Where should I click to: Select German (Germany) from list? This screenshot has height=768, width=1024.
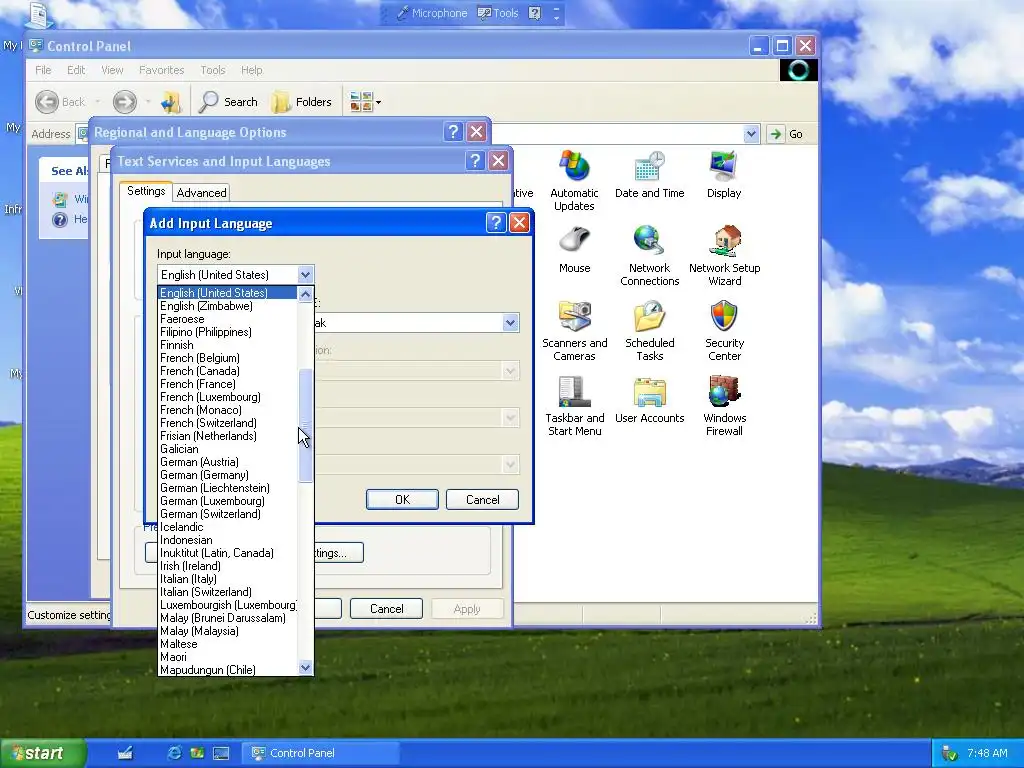pos(227,475)
